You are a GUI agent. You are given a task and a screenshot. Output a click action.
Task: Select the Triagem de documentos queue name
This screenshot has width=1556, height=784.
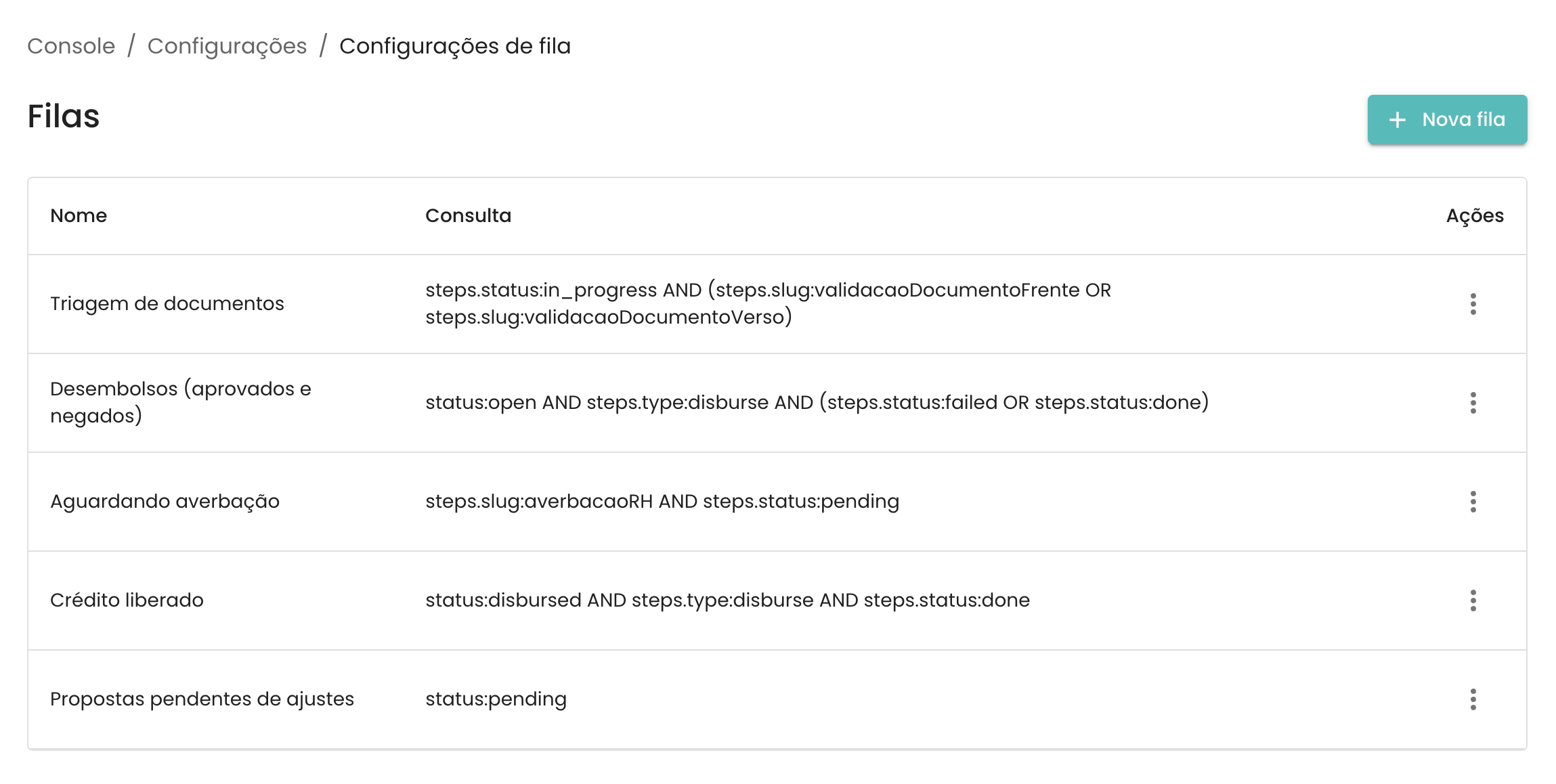pyautogui.click(x=167, y=303)
